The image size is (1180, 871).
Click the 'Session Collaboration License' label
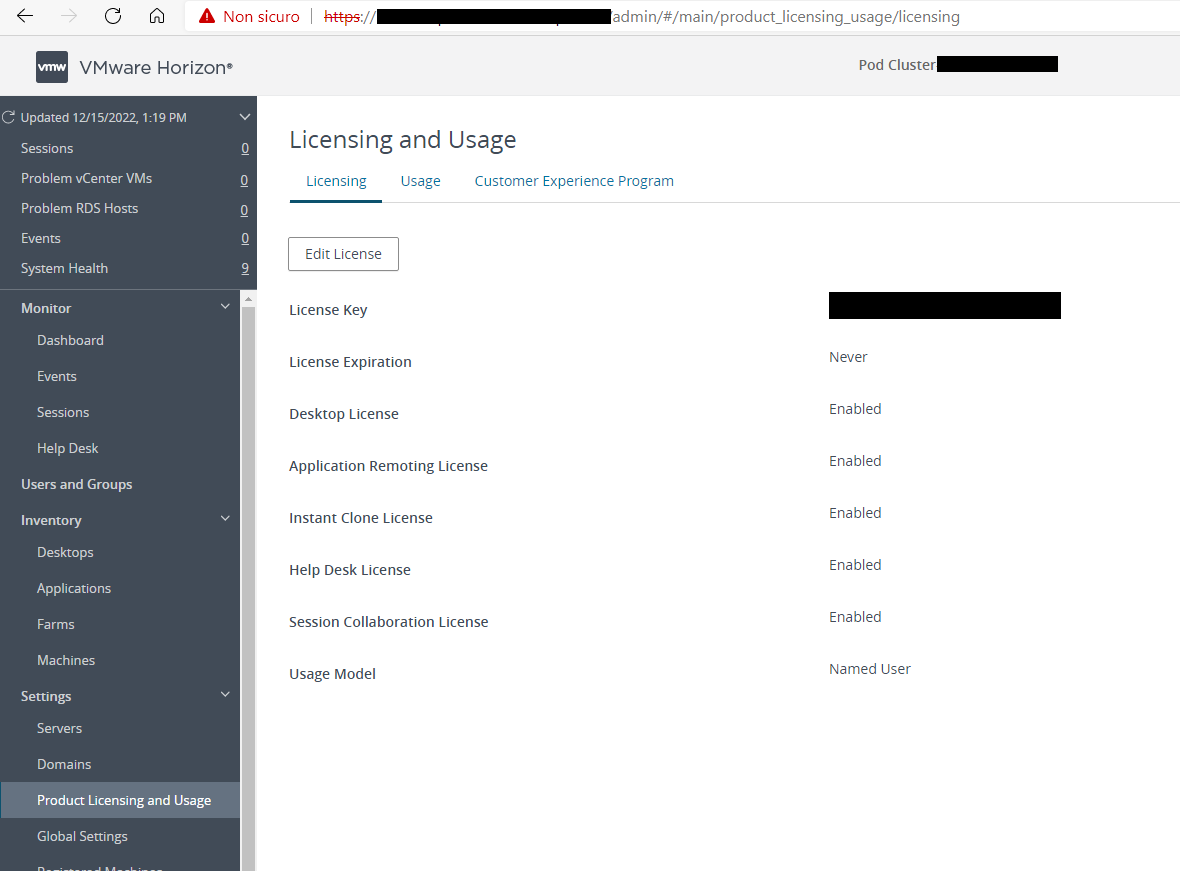pyautogui.click(x=388, y=622)
